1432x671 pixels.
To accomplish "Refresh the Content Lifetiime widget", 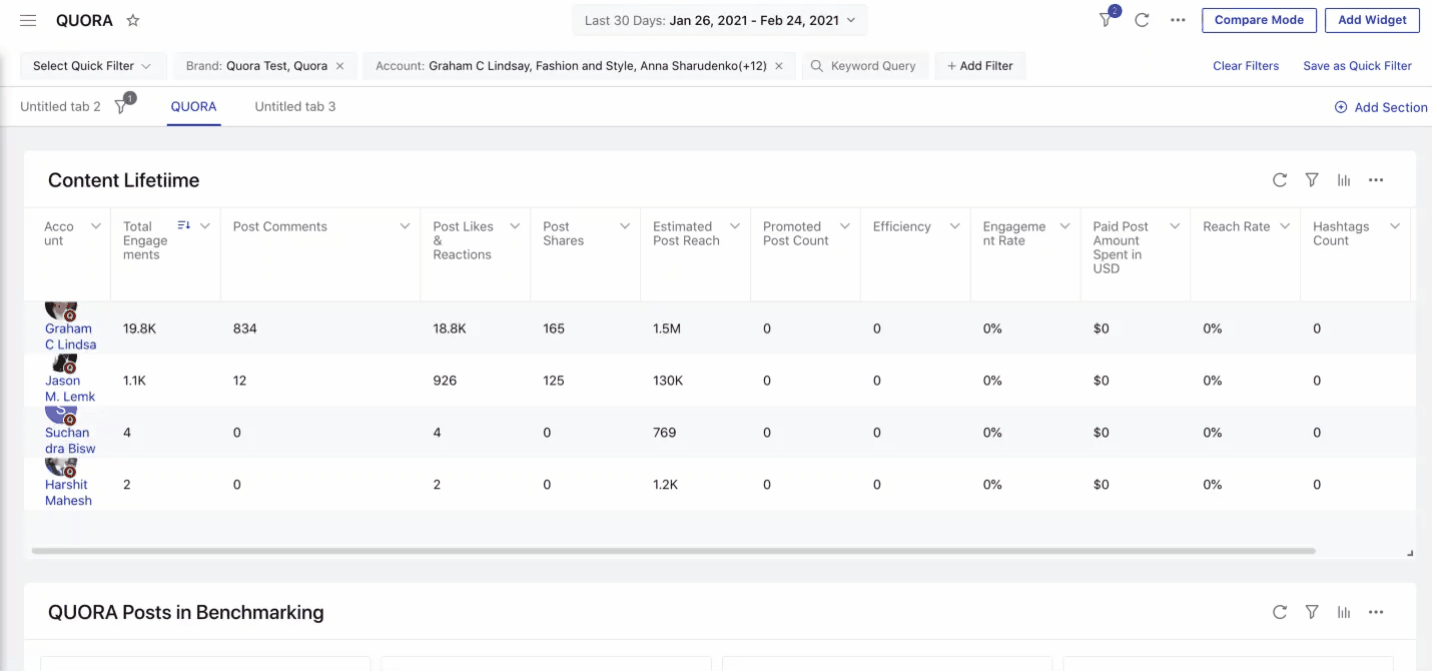I will point(1279,180).
